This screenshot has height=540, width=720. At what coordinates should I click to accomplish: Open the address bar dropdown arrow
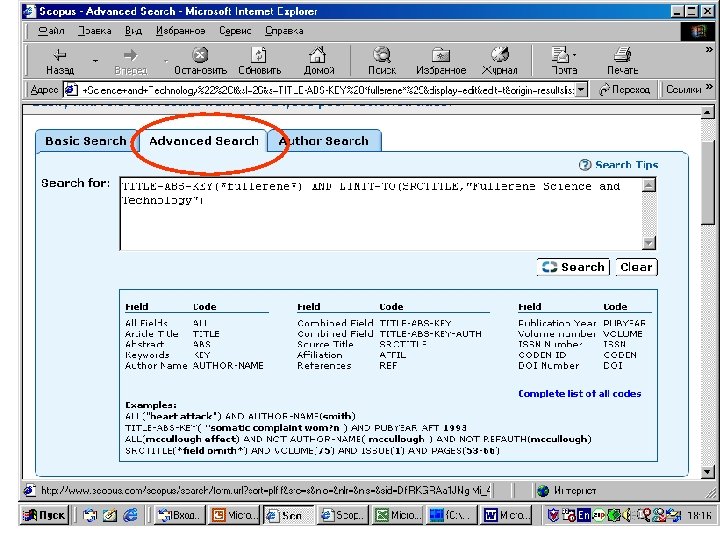click(x=581, y=90)
